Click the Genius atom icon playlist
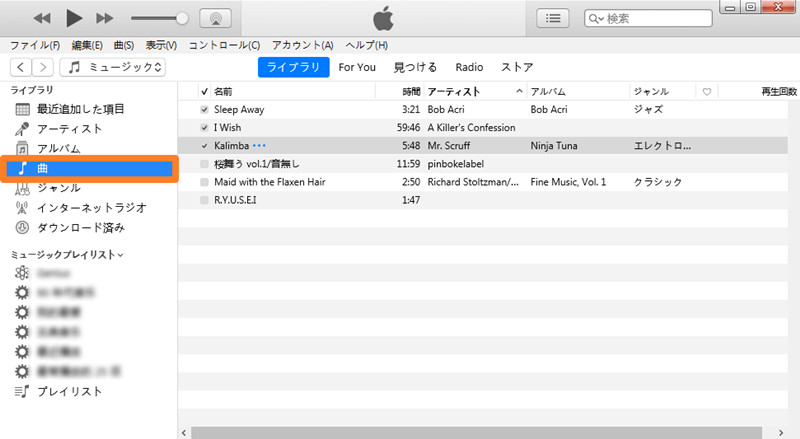This screenshot has width=800, height=439. pos(22,273)
